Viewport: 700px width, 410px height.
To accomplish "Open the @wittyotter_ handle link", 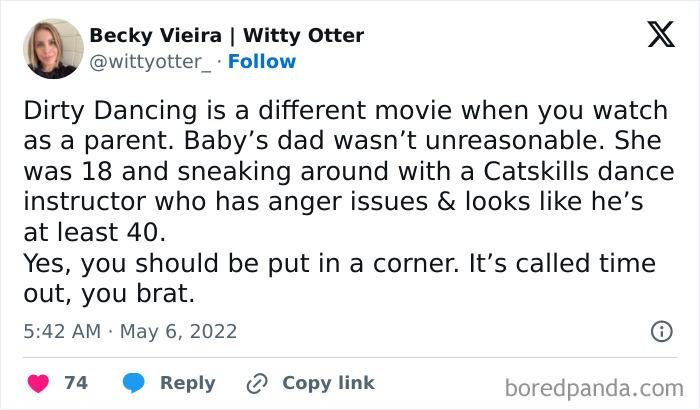I will 152,61.
